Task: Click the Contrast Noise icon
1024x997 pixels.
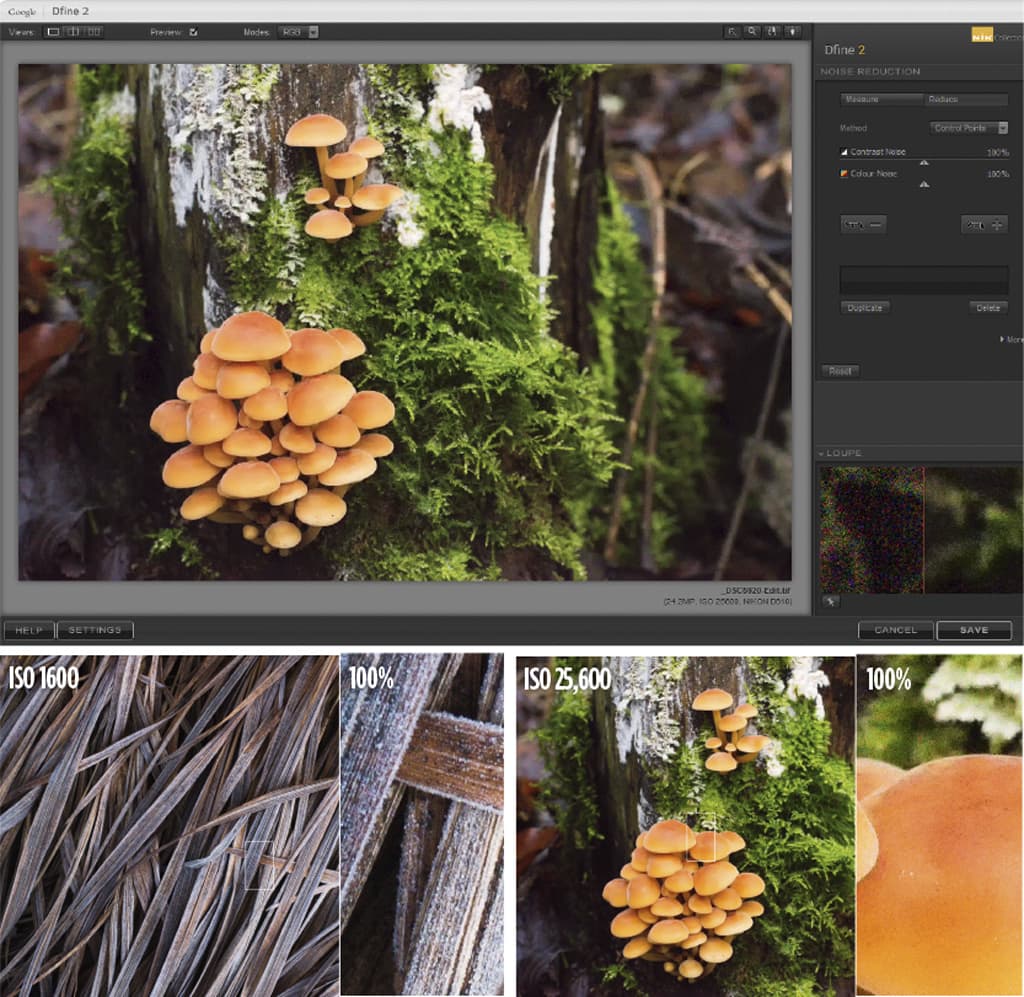Action: 844,152
